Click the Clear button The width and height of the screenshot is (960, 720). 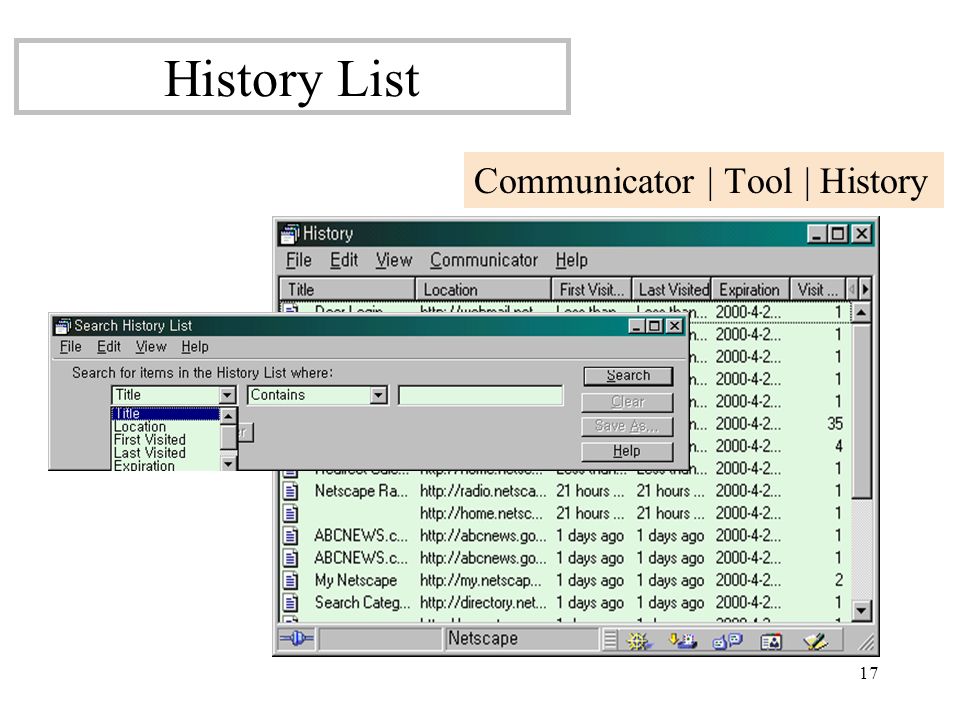628,402
